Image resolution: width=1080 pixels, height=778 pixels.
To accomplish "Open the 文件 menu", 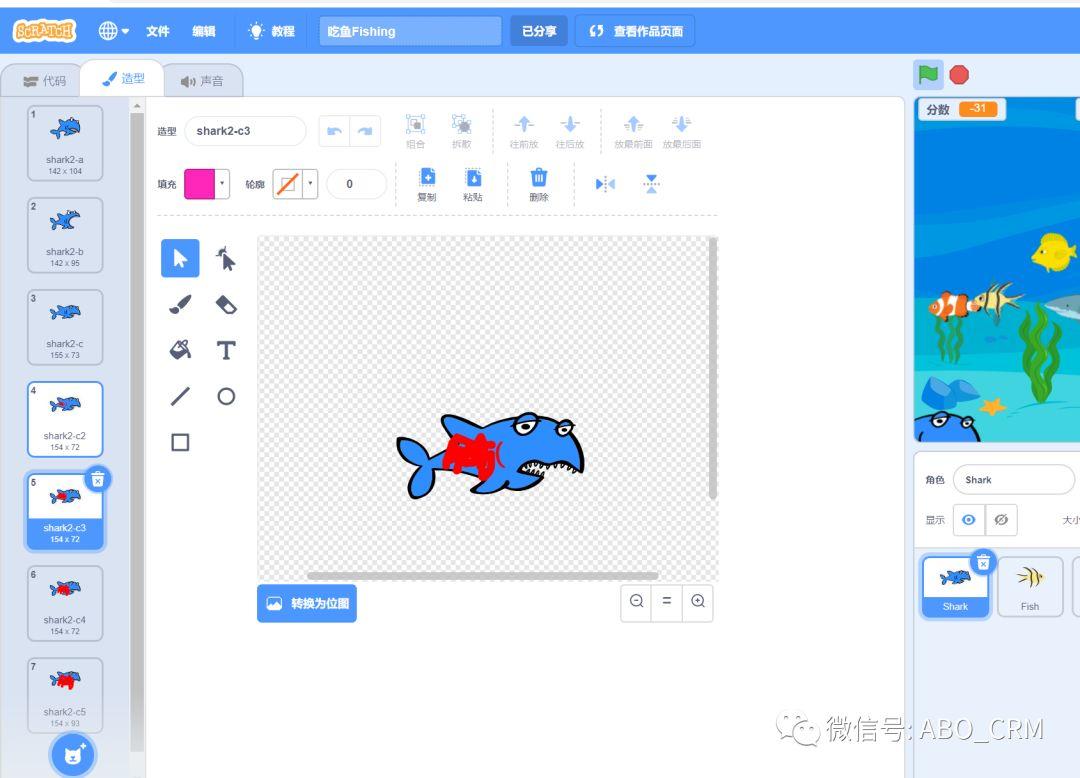I will point(158,31).
